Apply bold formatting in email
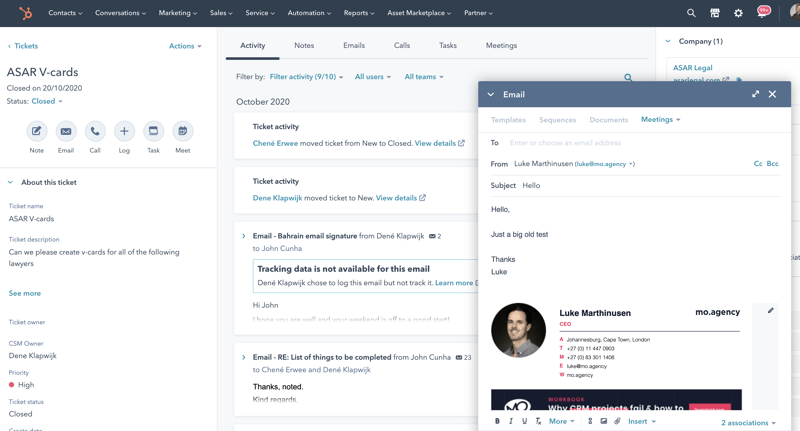Viewport: 800px width, 431px height. (x=497, y=421)
